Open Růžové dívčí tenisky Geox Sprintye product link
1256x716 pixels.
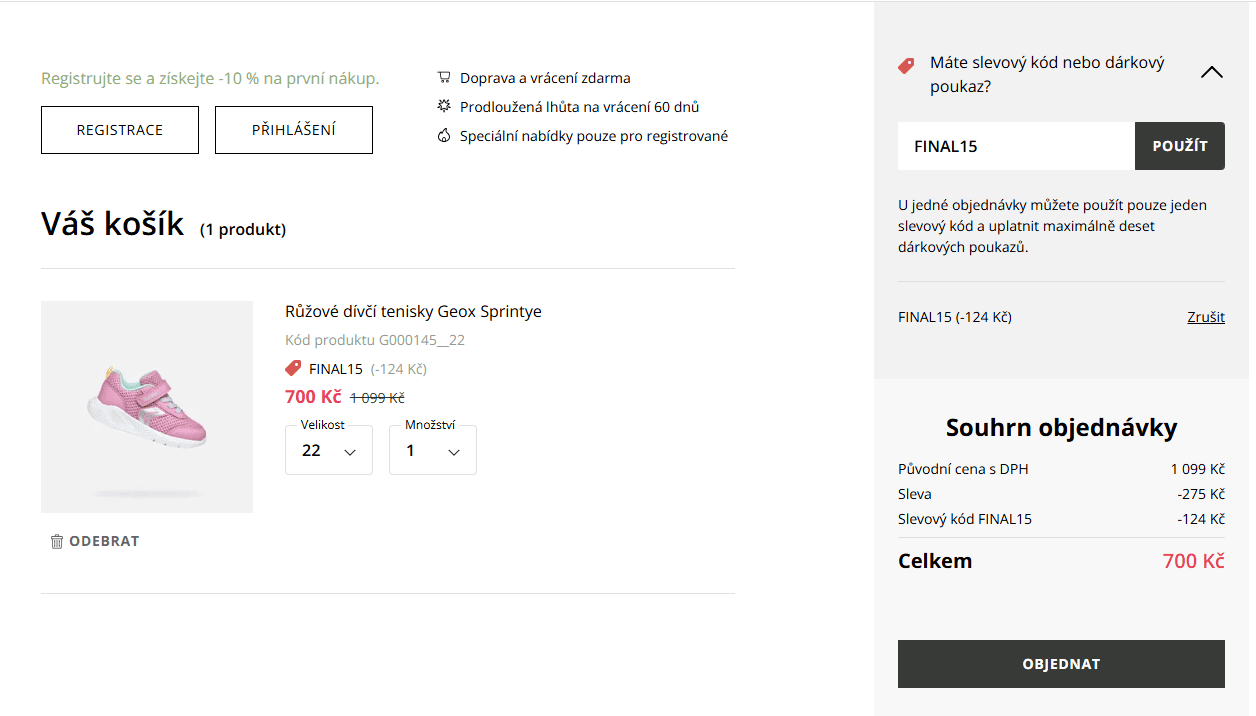coord(413,312)
